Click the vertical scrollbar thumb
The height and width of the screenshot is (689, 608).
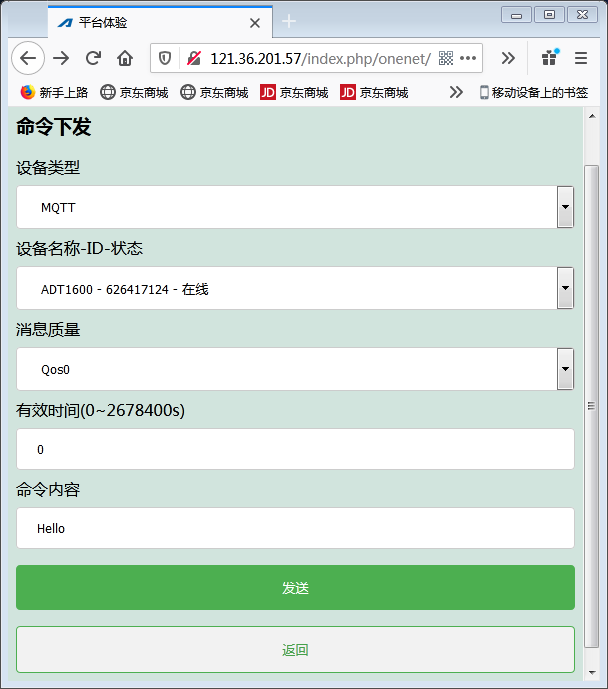(592, 406)
